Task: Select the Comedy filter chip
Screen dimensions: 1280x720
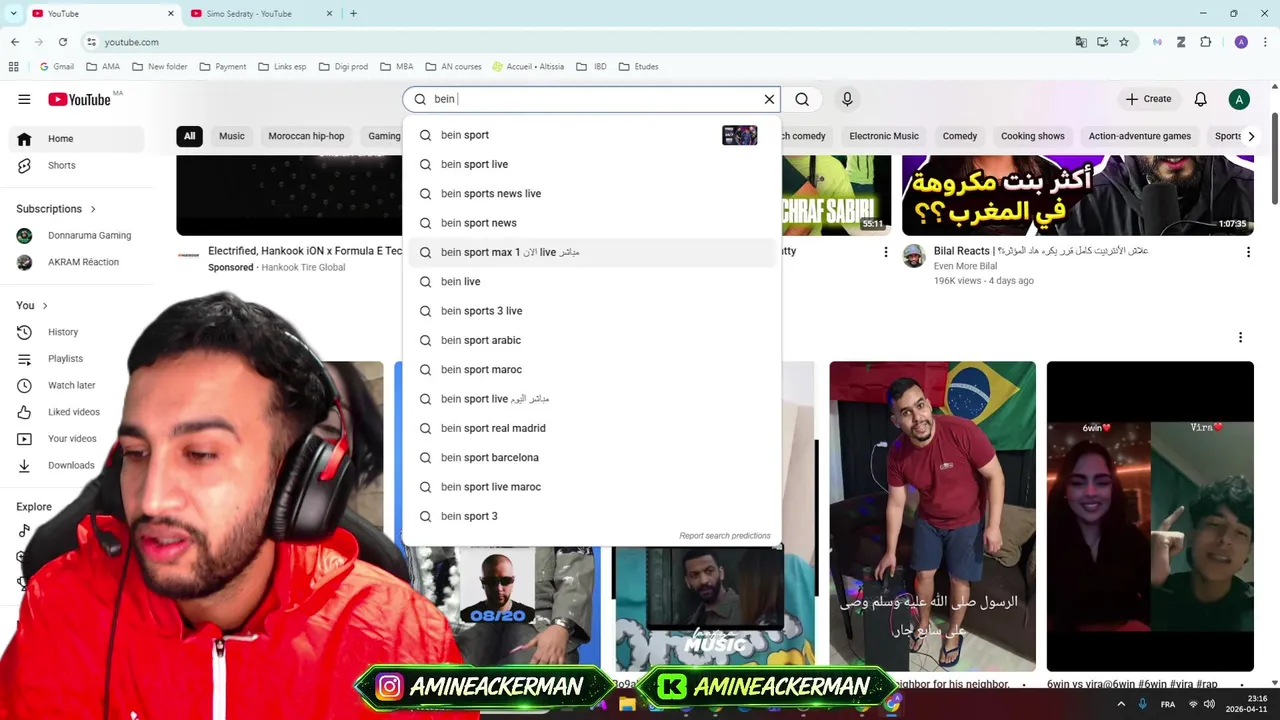Action: (x=960, y=136)
